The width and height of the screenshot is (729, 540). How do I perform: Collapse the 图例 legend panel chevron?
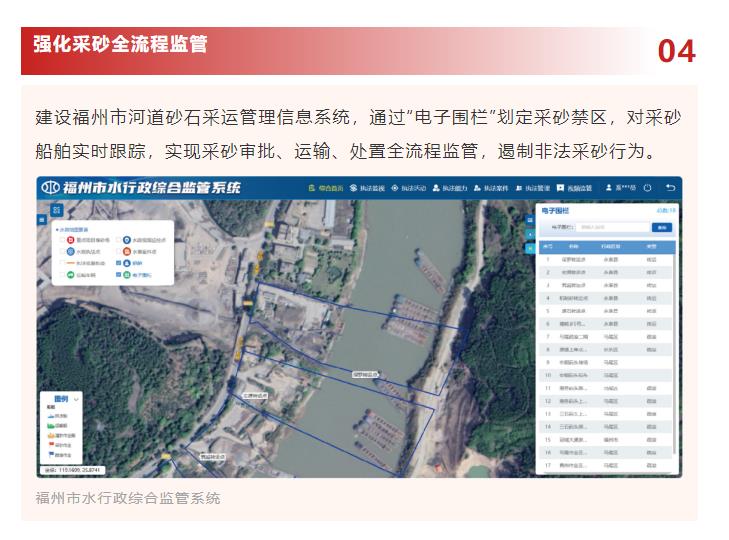point(77,399)
